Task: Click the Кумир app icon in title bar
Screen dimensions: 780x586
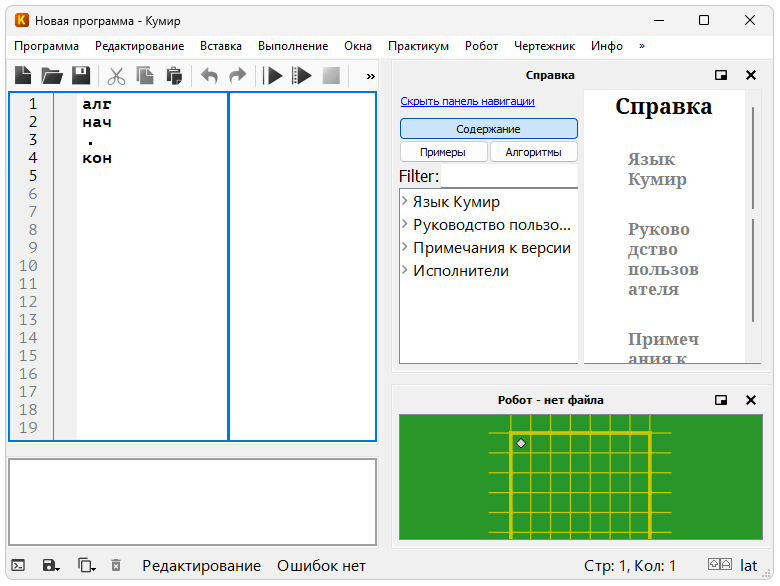Action: coord(21,20)
